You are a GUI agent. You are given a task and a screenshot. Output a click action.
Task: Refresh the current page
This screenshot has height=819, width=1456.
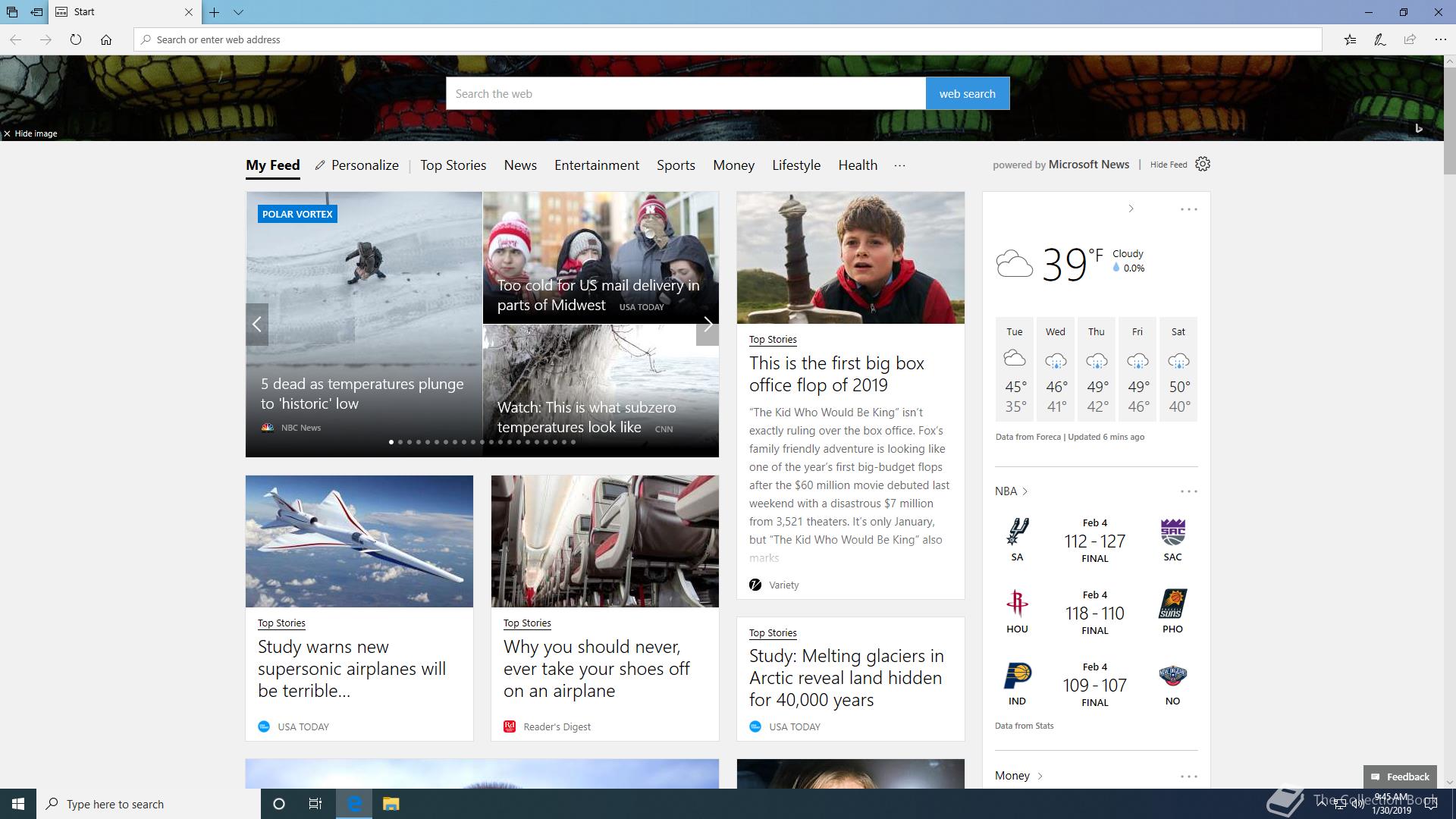(x=76, y=39)
